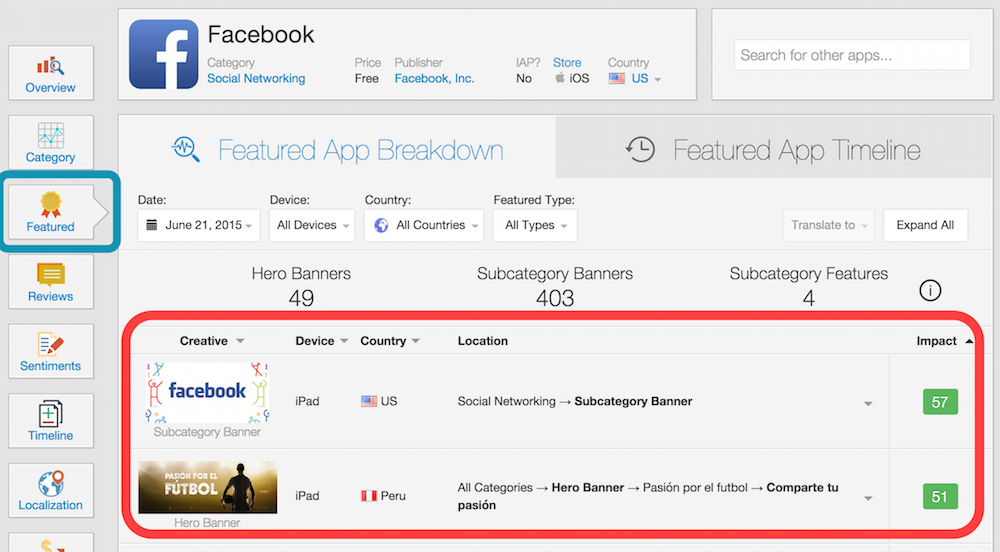Screen dimensions: 1000x552
Task: Click the Subcategory Features count 4
Action: click(809, 298)
